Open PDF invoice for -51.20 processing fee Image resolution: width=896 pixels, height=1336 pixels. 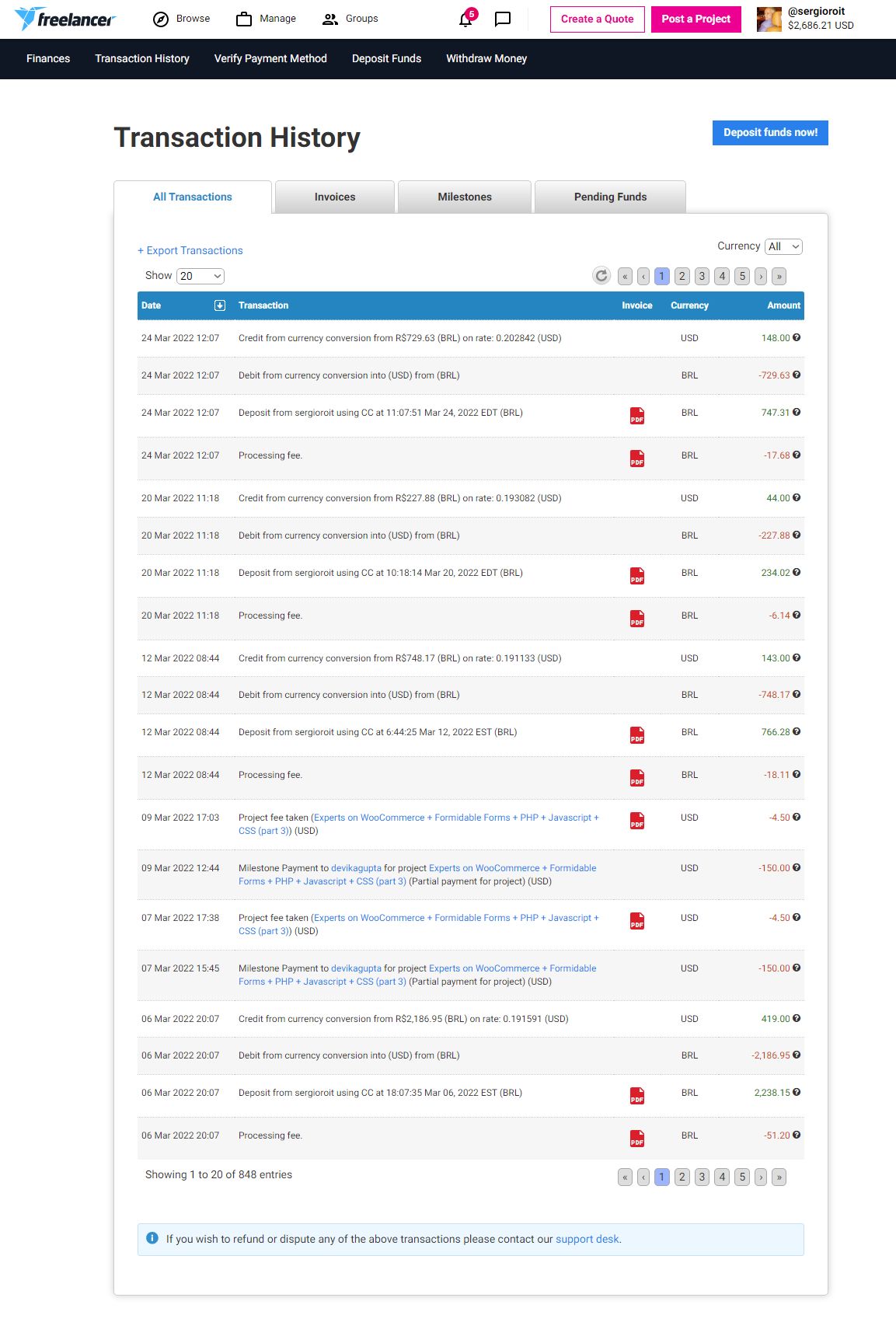pos(637,1139)
